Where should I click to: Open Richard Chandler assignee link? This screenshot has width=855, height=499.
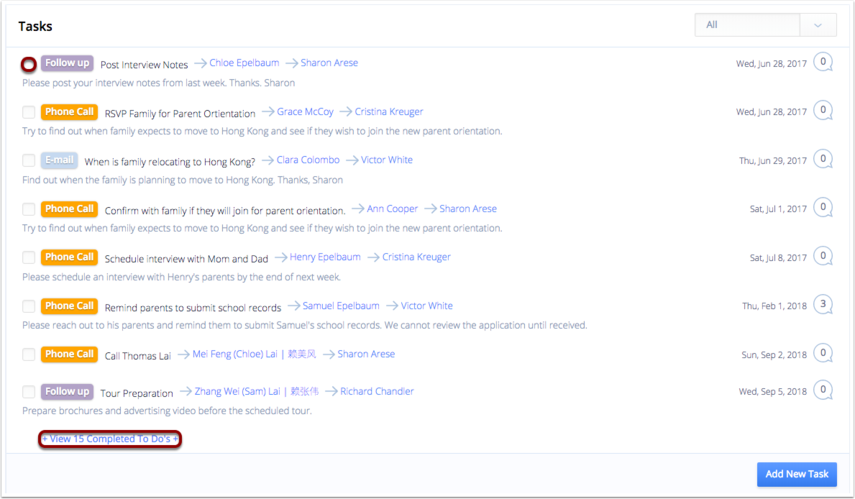click(x=377, y=392)
